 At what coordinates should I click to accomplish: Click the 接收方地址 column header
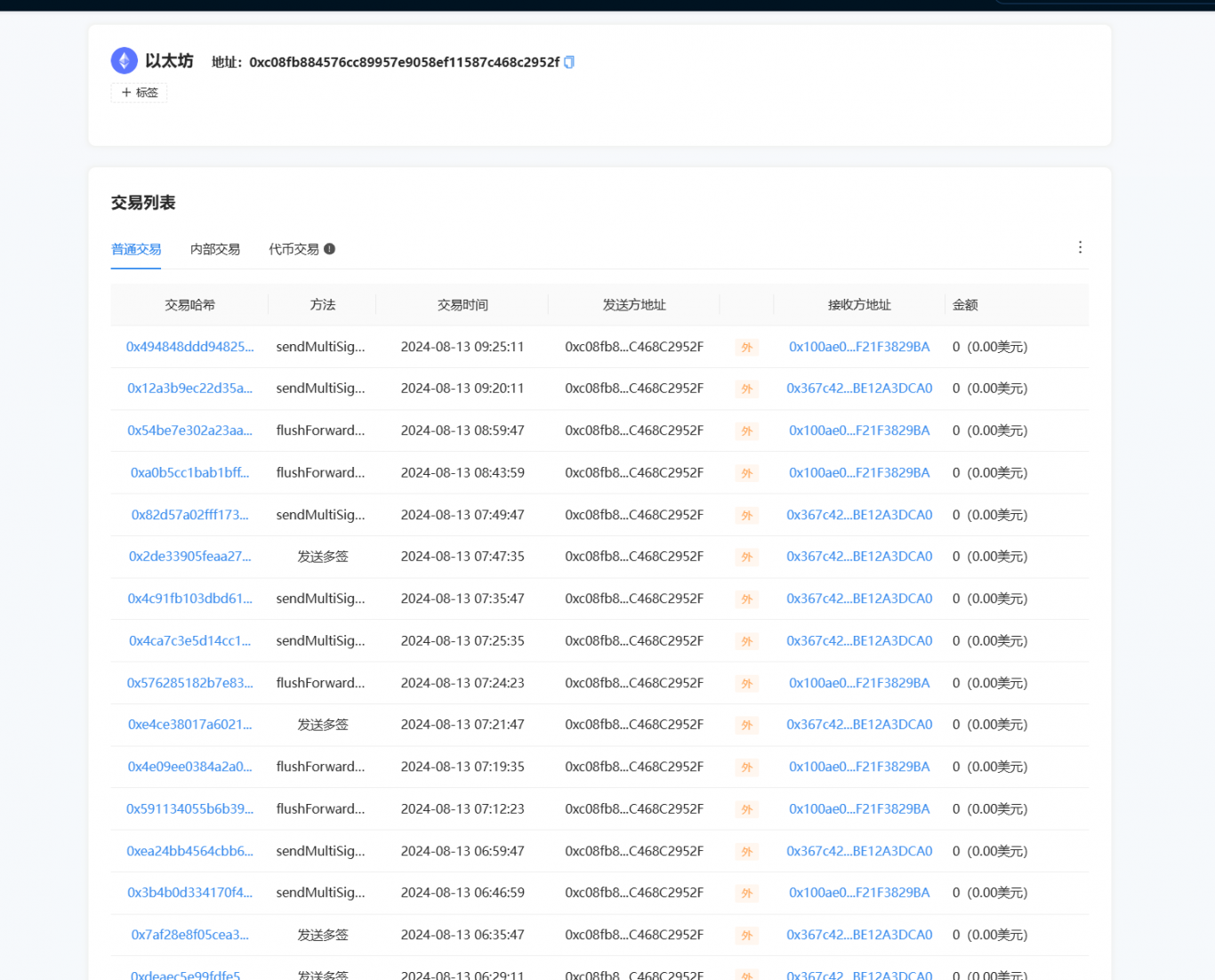[x=859, y=305]
